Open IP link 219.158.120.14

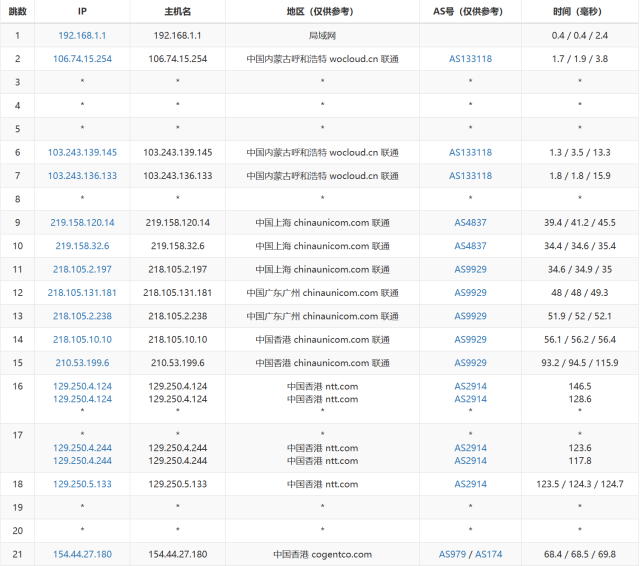82,223
